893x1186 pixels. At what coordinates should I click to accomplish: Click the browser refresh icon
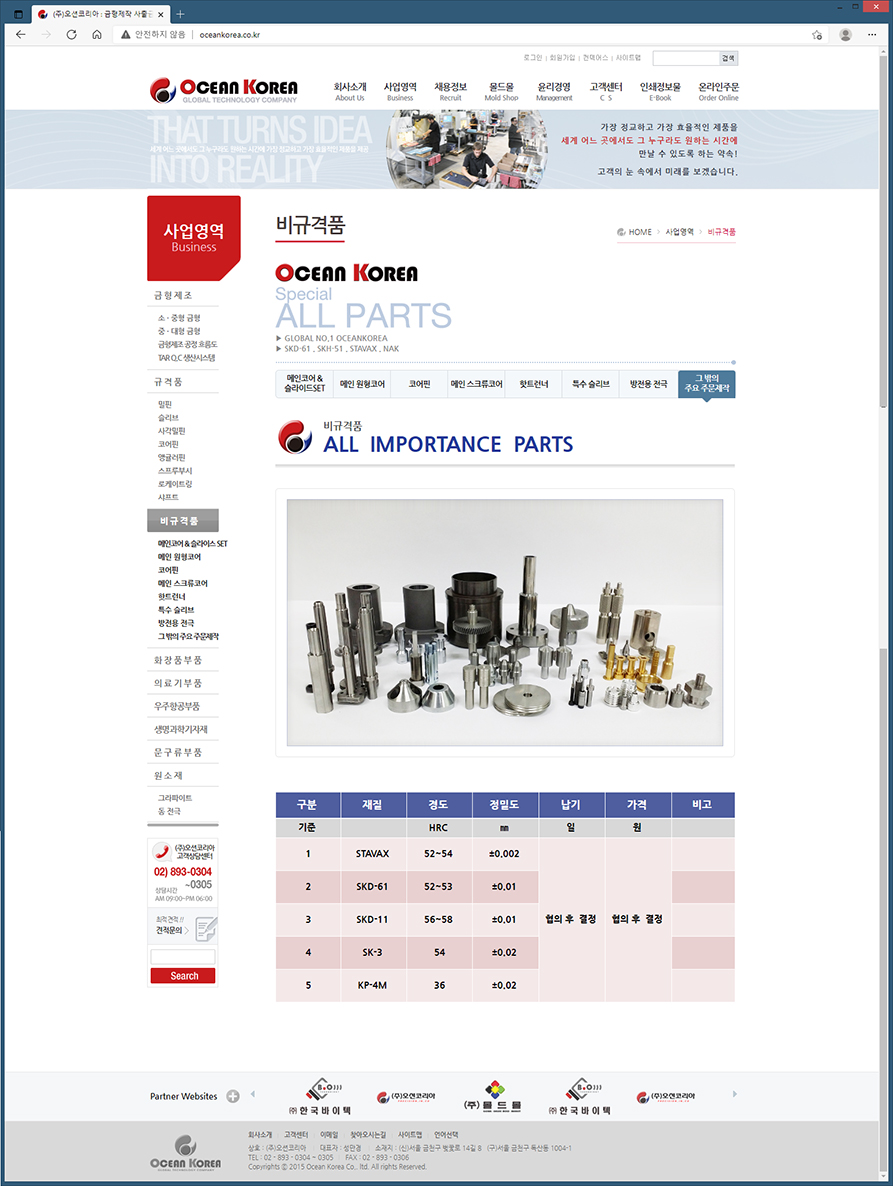pos(71,34)
